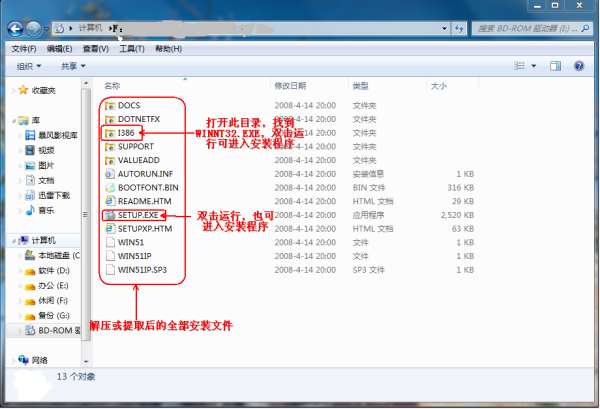
Task: Select the I386 folder icon
Action: point(110,133)
